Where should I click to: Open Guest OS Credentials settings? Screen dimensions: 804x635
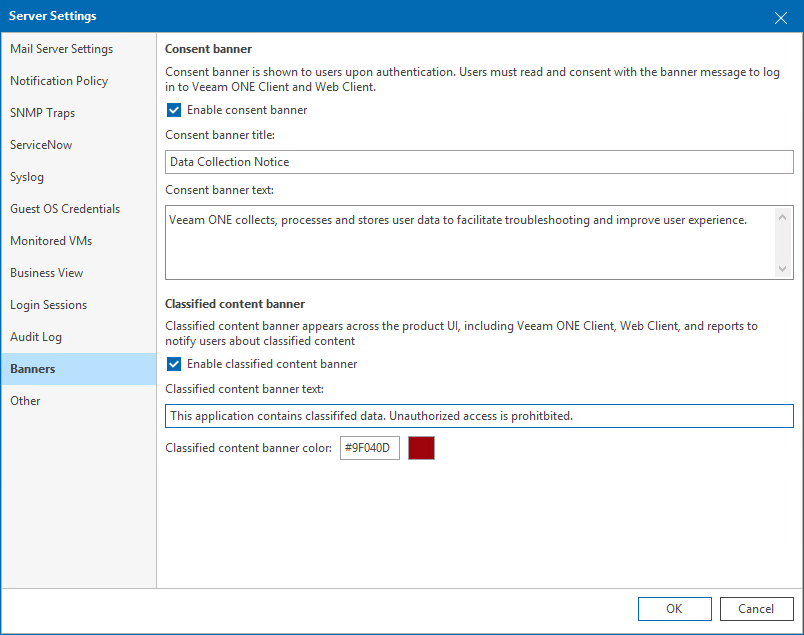pos(64,208)
